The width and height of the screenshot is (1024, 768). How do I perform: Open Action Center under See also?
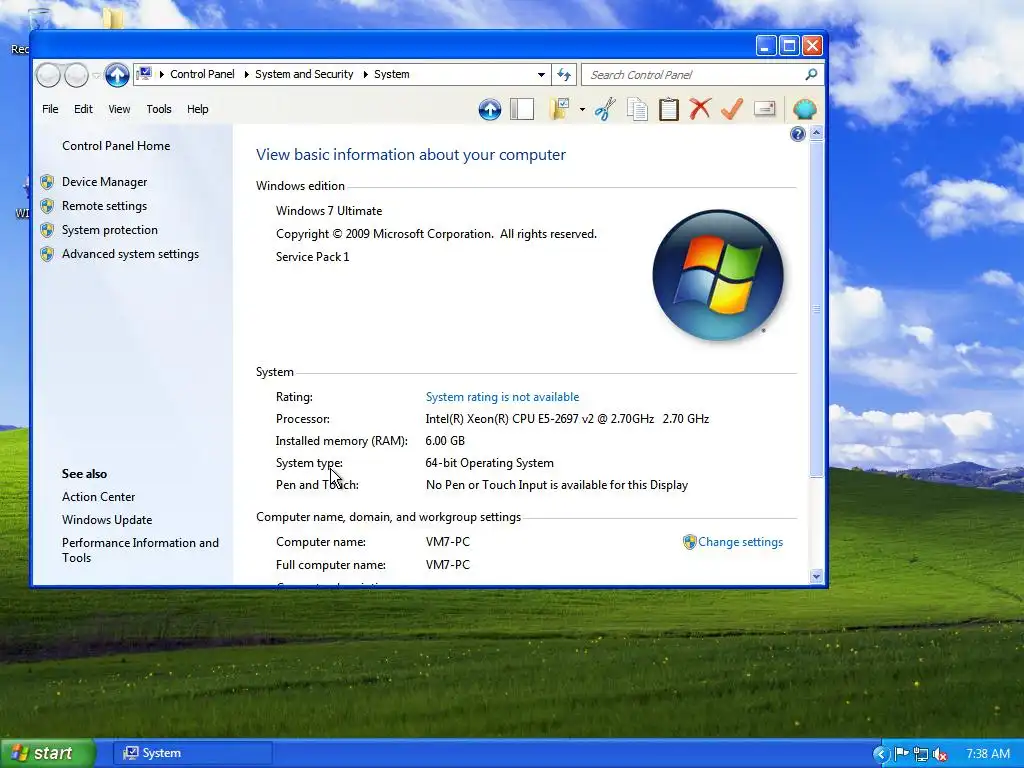click(99, 497)
